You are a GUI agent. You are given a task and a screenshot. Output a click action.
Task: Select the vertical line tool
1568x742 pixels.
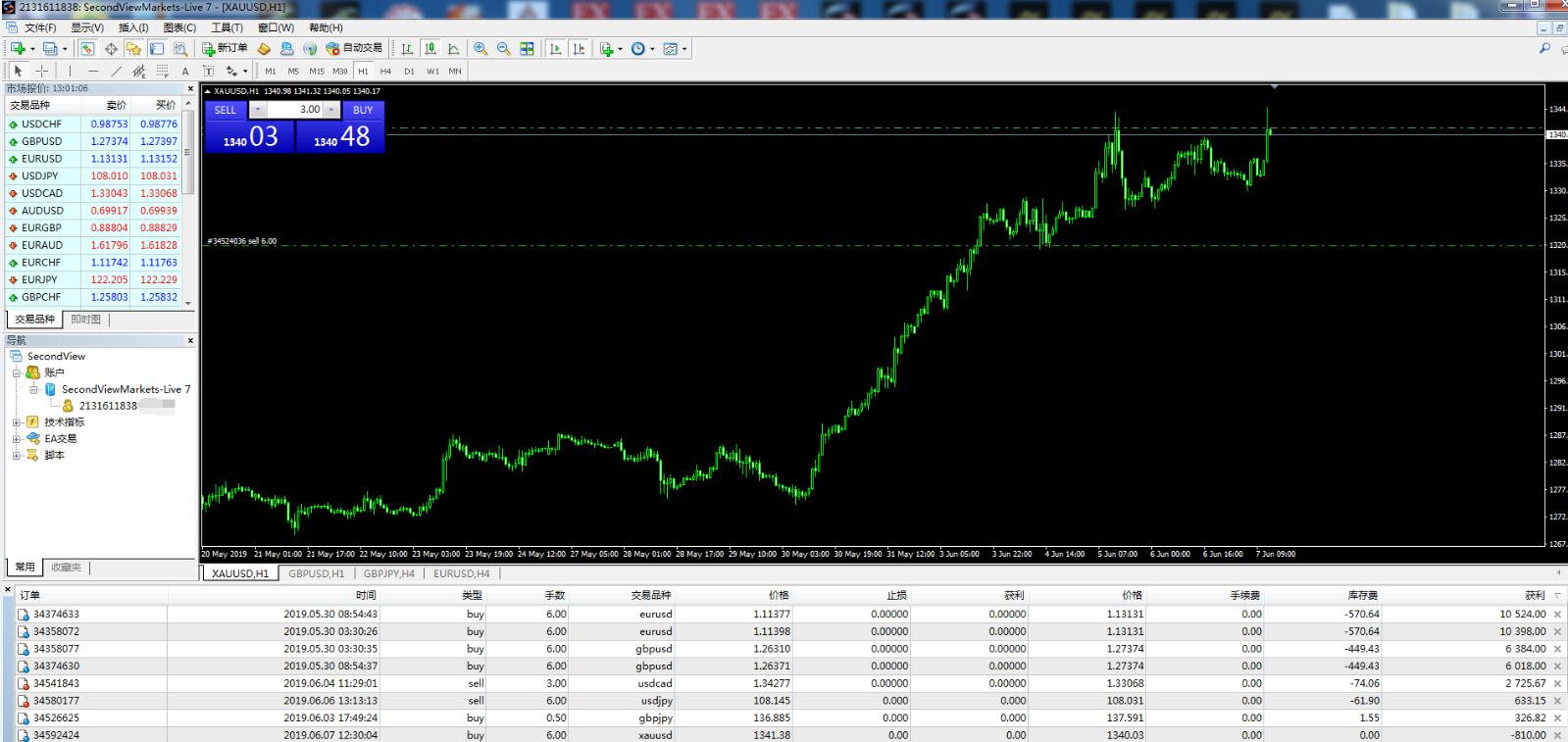pyautogui.click(x=70, y=71)
